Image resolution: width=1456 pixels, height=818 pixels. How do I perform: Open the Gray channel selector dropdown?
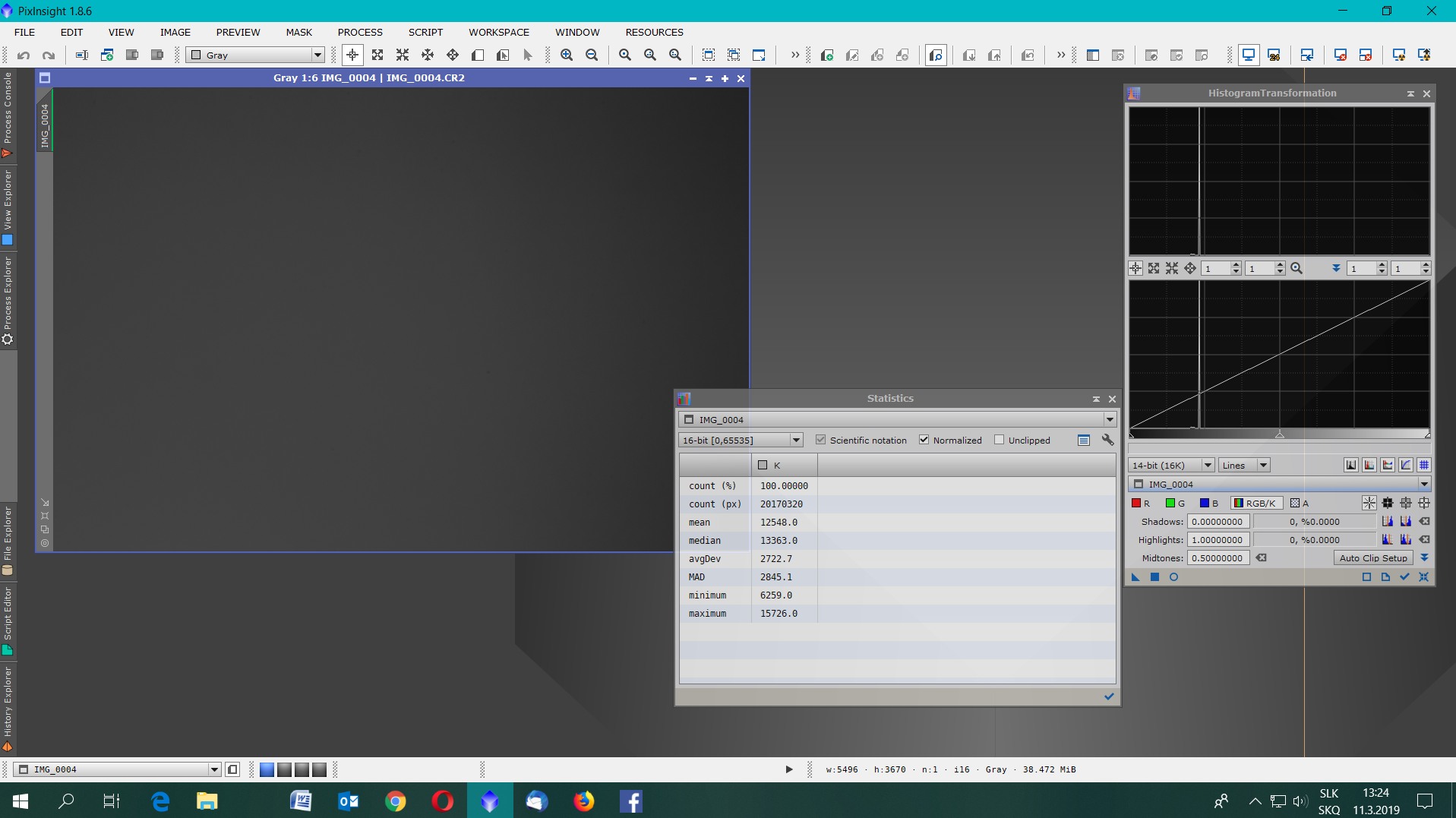(x=317, y=55)
